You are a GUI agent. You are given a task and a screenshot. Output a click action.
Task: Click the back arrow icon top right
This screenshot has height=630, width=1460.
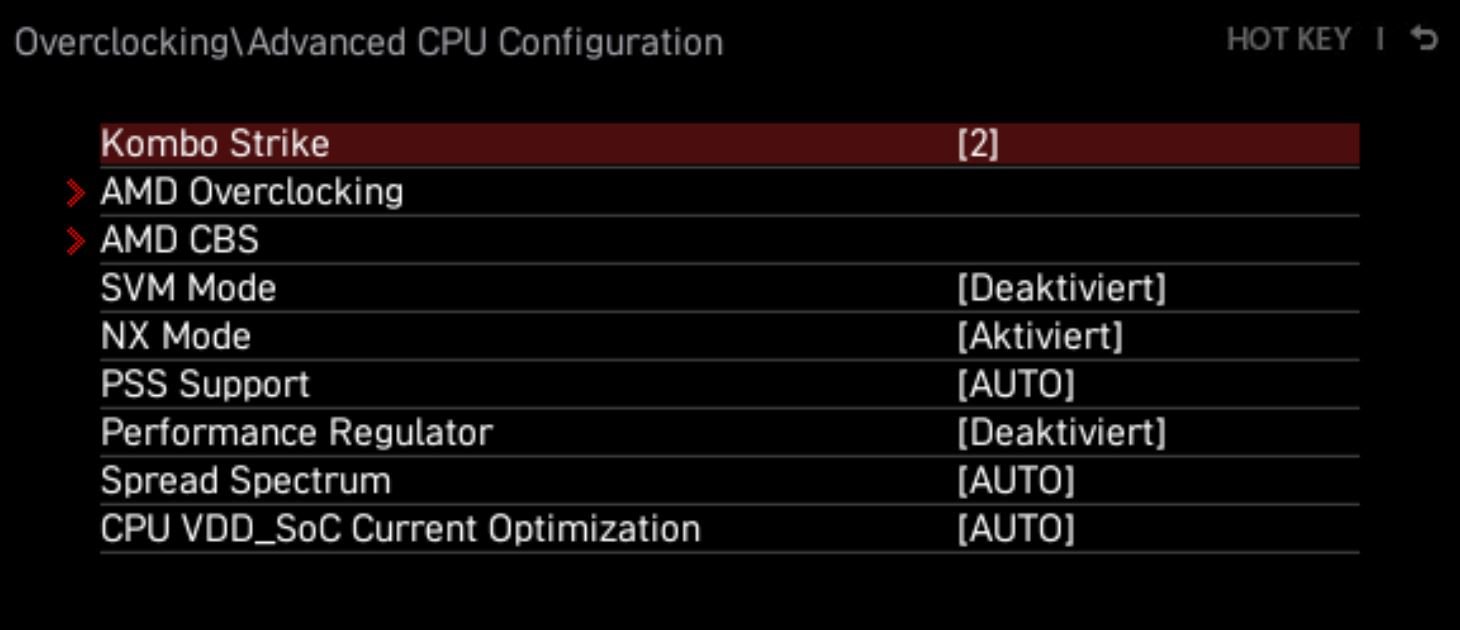[1423, 39]
